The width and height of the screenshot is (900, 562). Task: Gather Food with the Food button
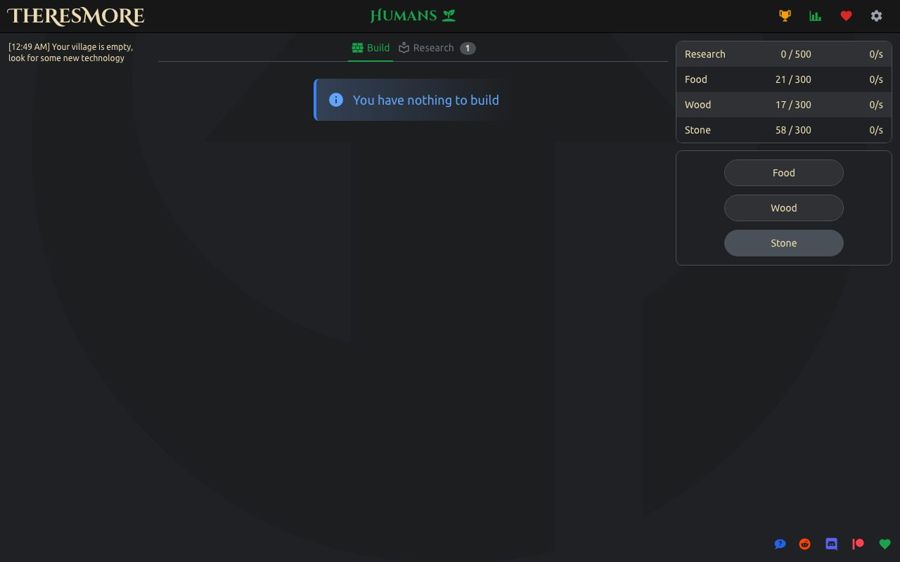pyautogui.click(x=783, y=173)
